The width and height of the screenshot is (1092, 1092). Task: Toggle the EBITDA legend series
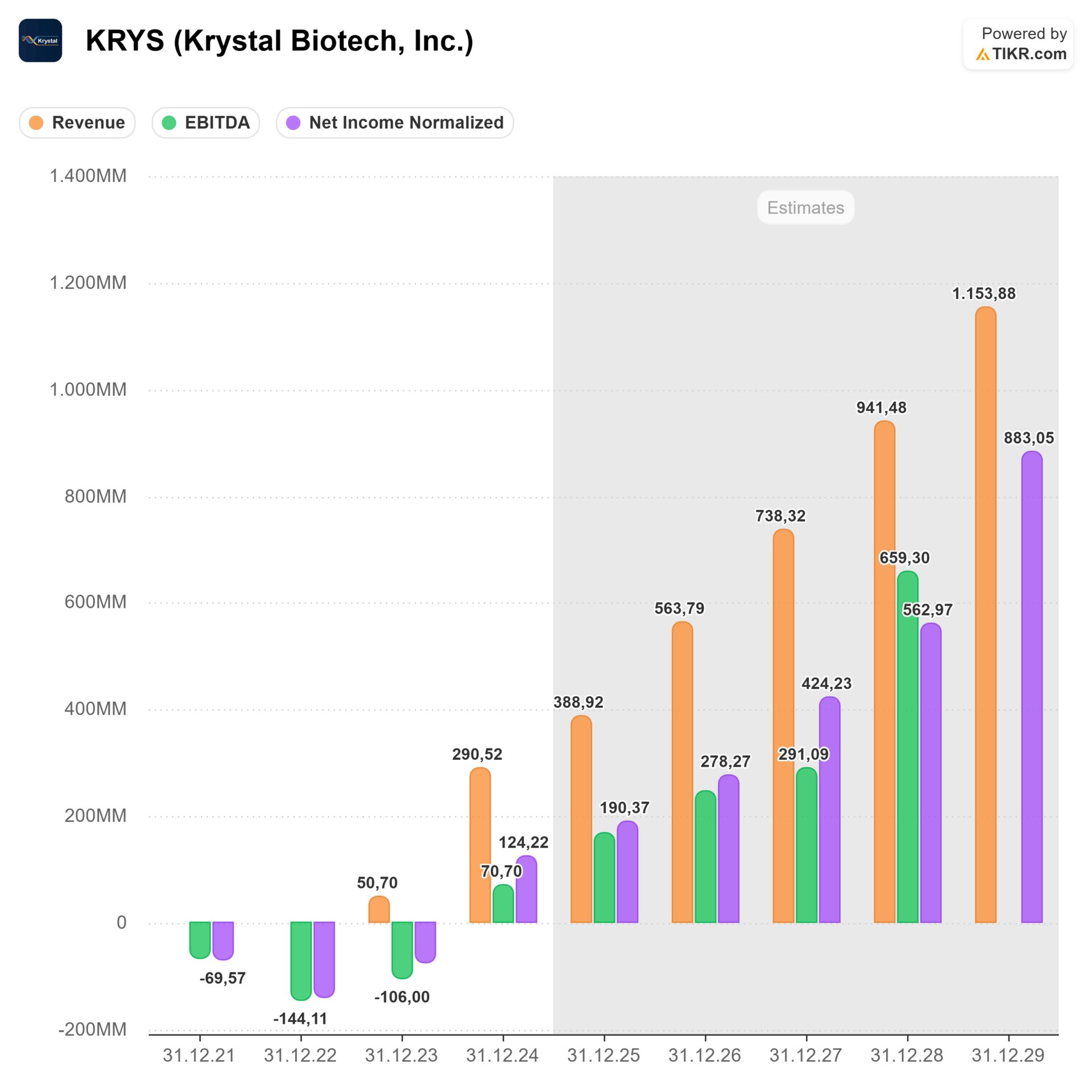pos(206,122)
